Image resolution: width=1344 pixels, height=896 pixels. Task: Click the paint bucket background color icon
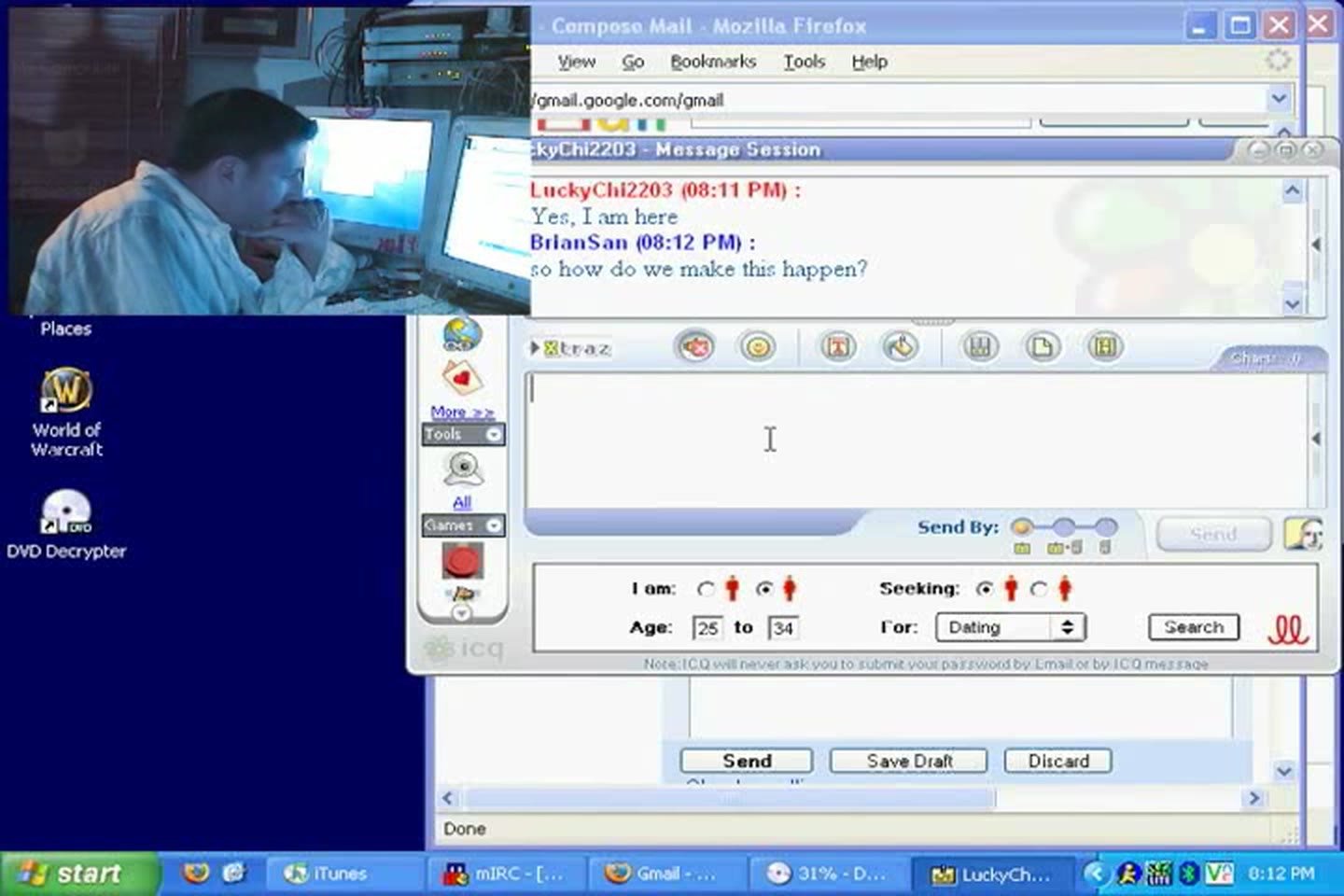point(901,347)
